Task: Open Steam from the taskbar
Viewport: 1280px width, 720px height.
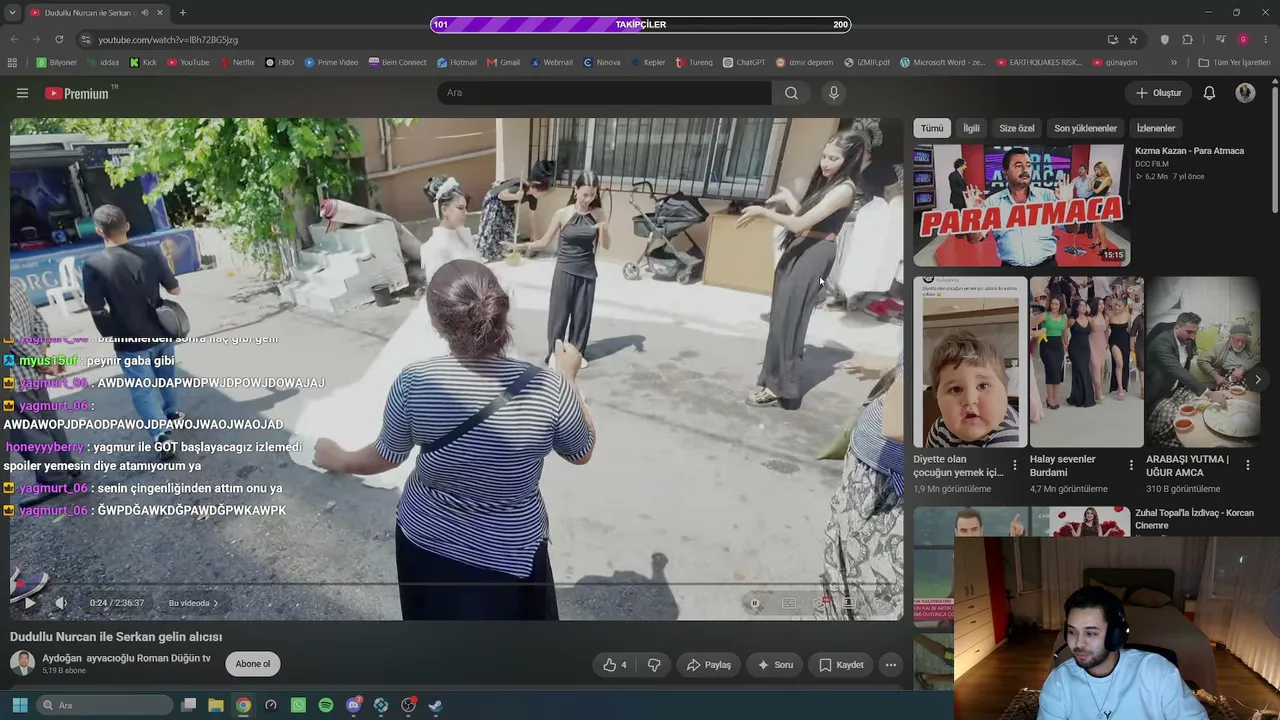Action: (436, 705)
